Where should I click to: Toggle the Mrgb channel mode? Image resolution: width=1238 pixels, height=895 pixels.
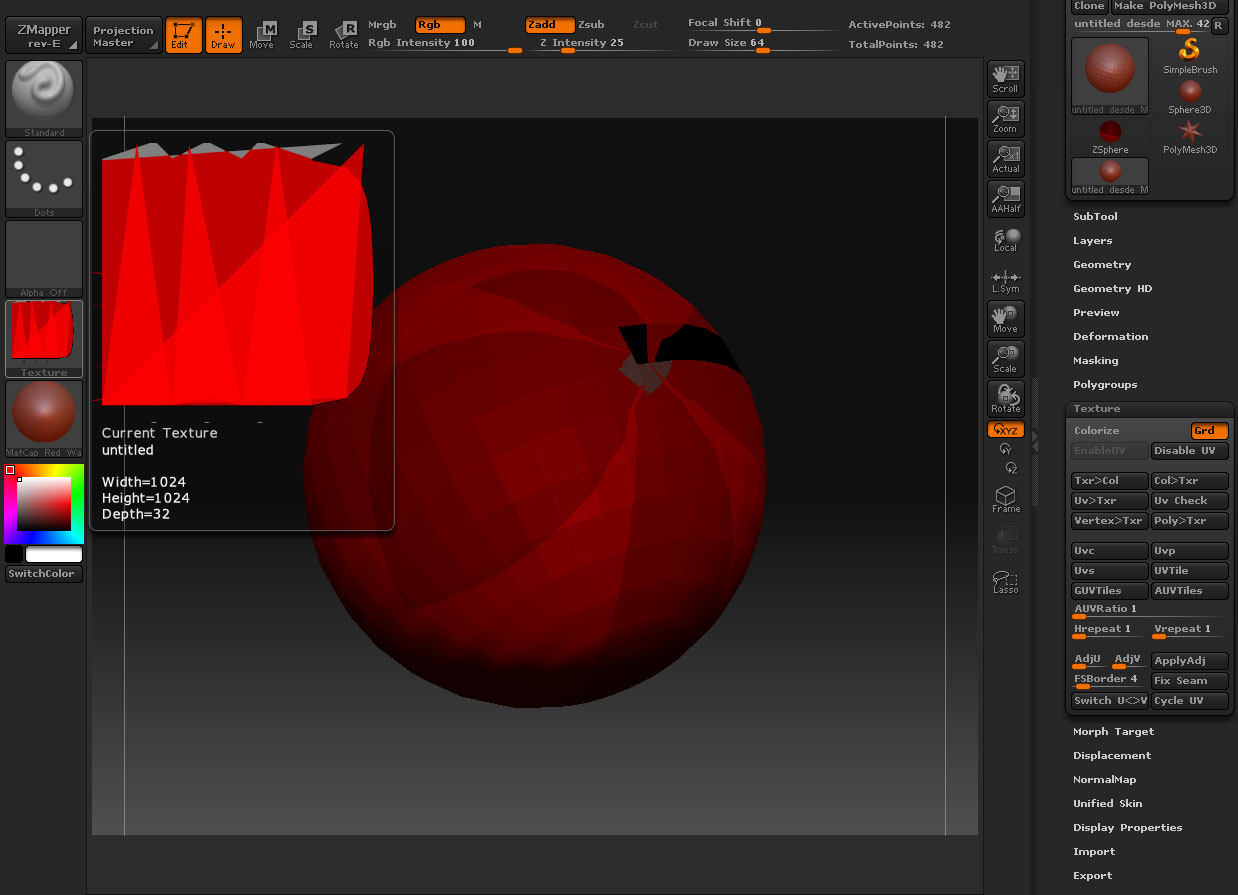(x=382, y=25)
